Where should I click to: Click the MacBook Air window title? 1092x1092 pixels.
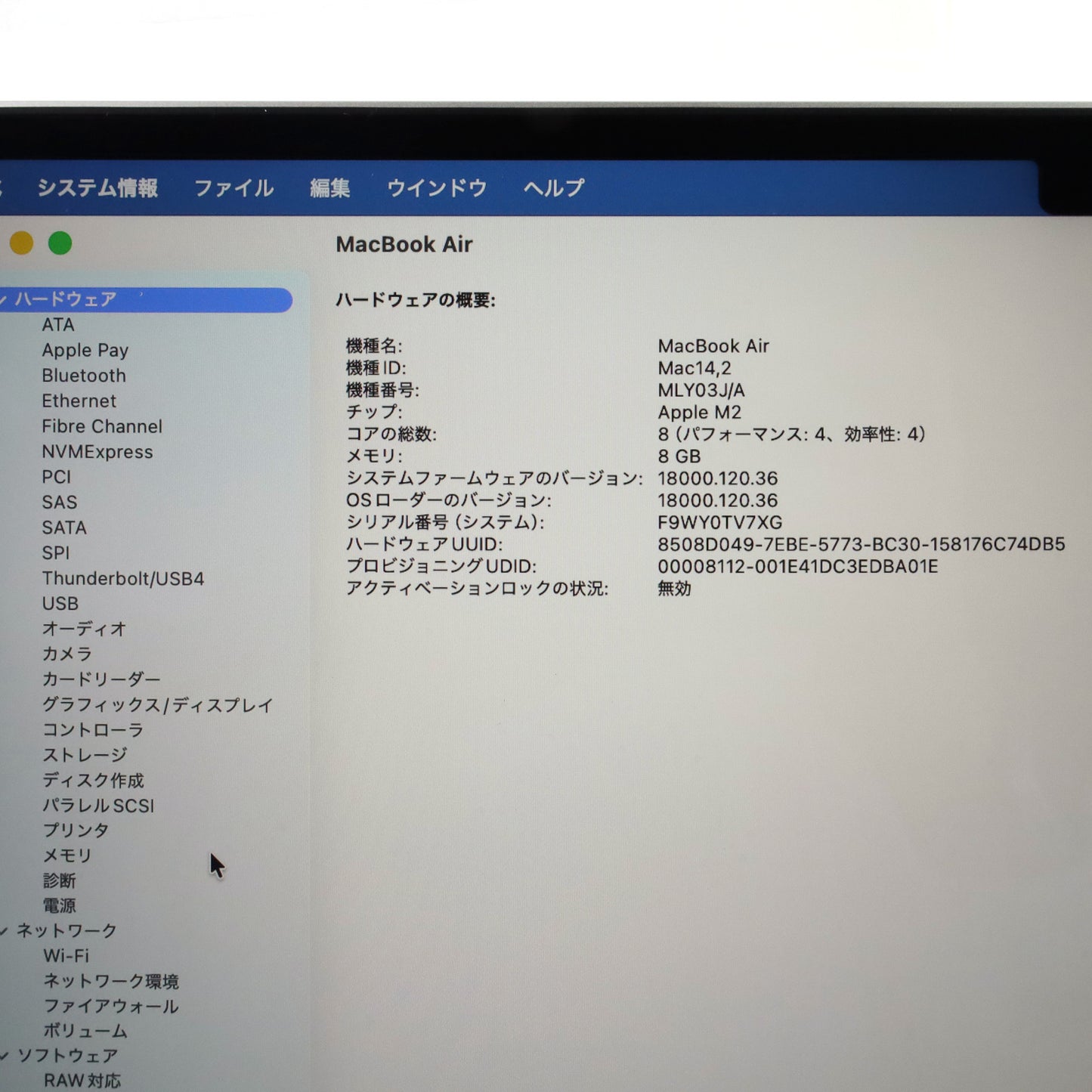click(x=404, y=245)
